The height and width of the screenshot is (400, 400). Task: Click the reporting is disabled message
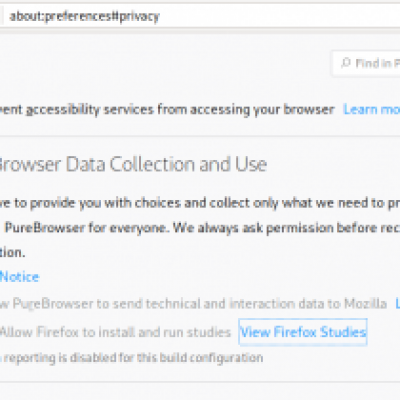pyautogui.click(x=131, y=358)
